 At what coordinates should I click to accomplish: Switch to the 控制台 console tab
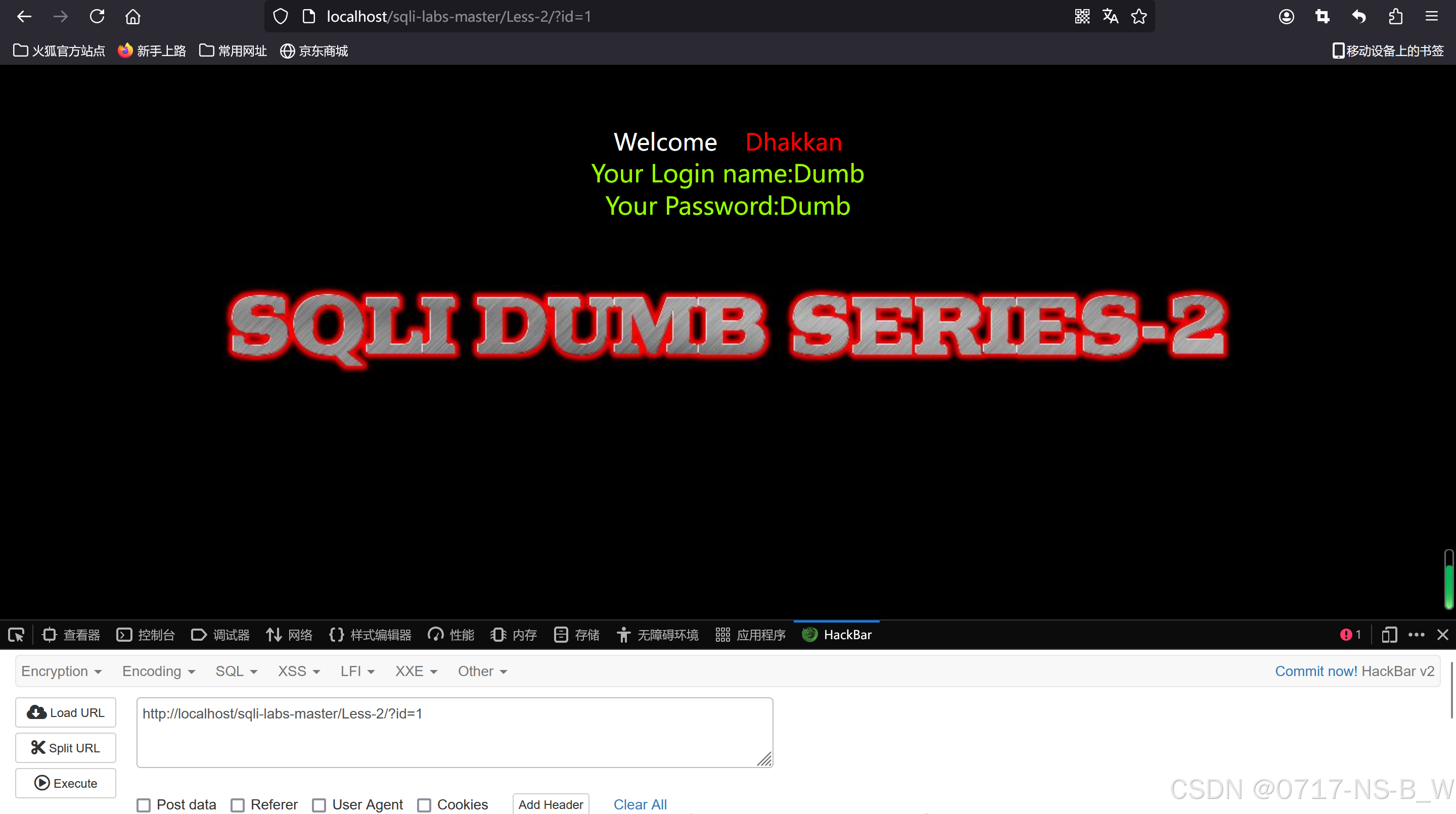[145, 635]
